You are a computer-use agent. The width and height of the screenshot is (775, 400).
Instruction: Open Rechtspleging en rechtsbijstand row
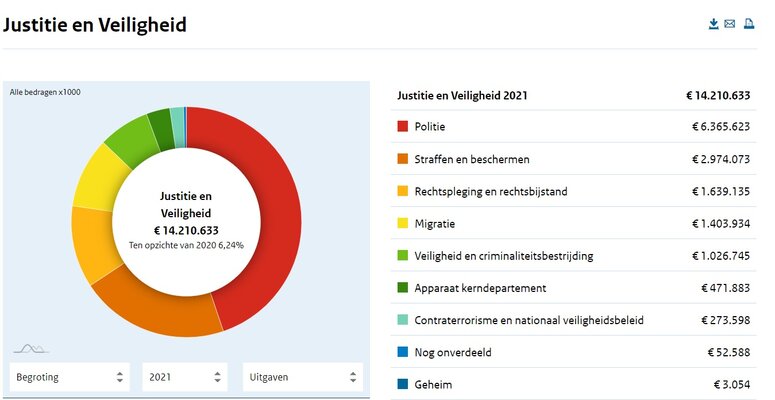(x=573, y=191)
